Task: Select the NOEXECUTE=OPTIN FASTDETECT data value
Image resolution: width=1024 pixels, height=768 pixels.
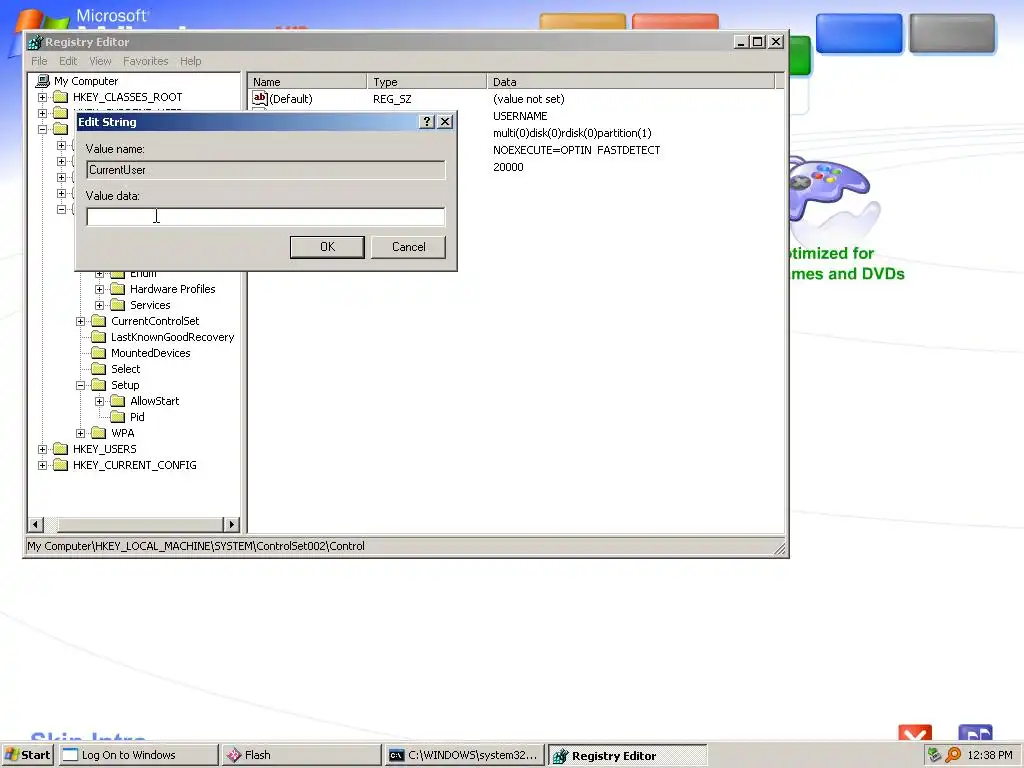Action: [577, 150]
